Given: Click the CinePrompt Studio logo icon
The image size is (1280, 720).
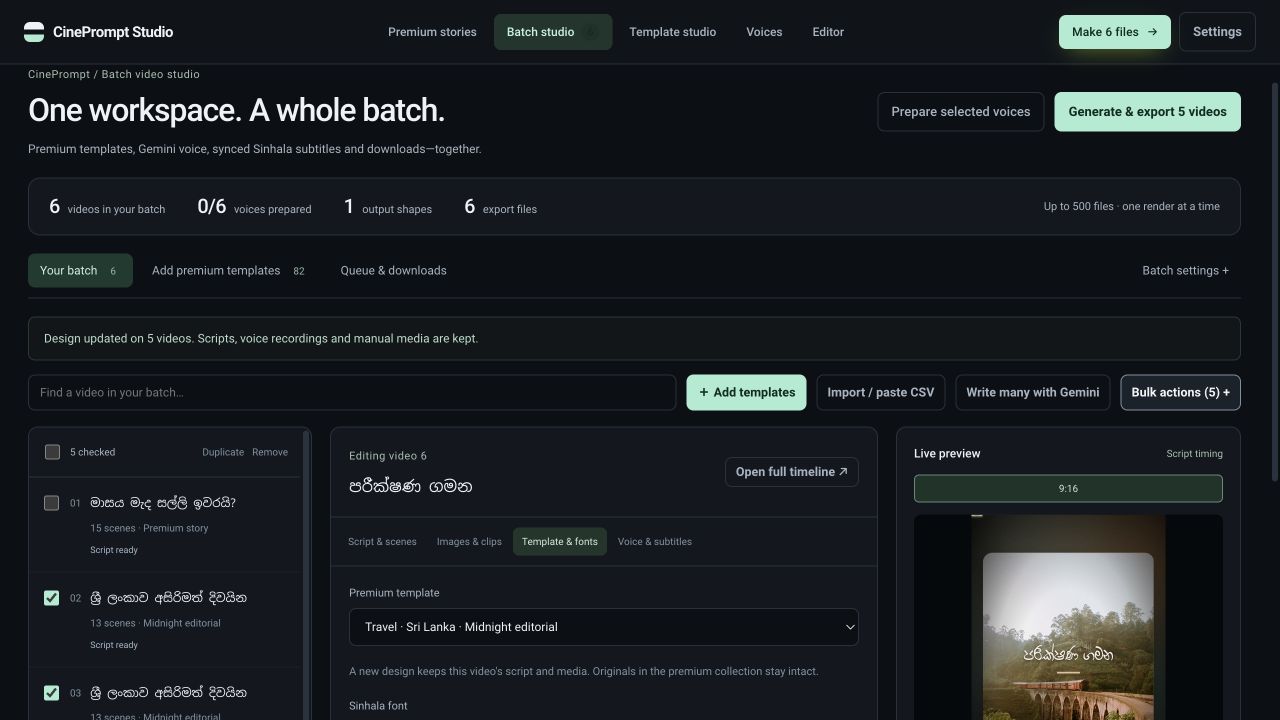Looking at the screenshot, I should click(34, 32).
